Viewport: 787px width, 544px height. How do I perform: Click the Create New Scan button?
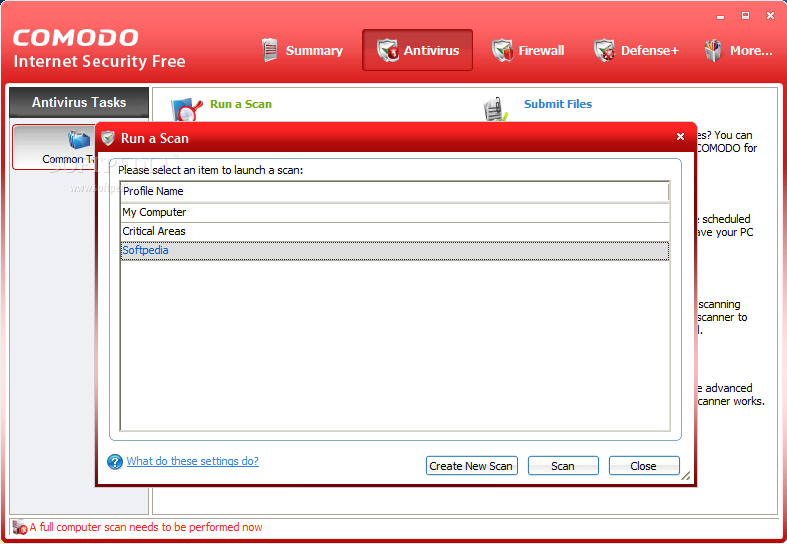pos(471,466)
